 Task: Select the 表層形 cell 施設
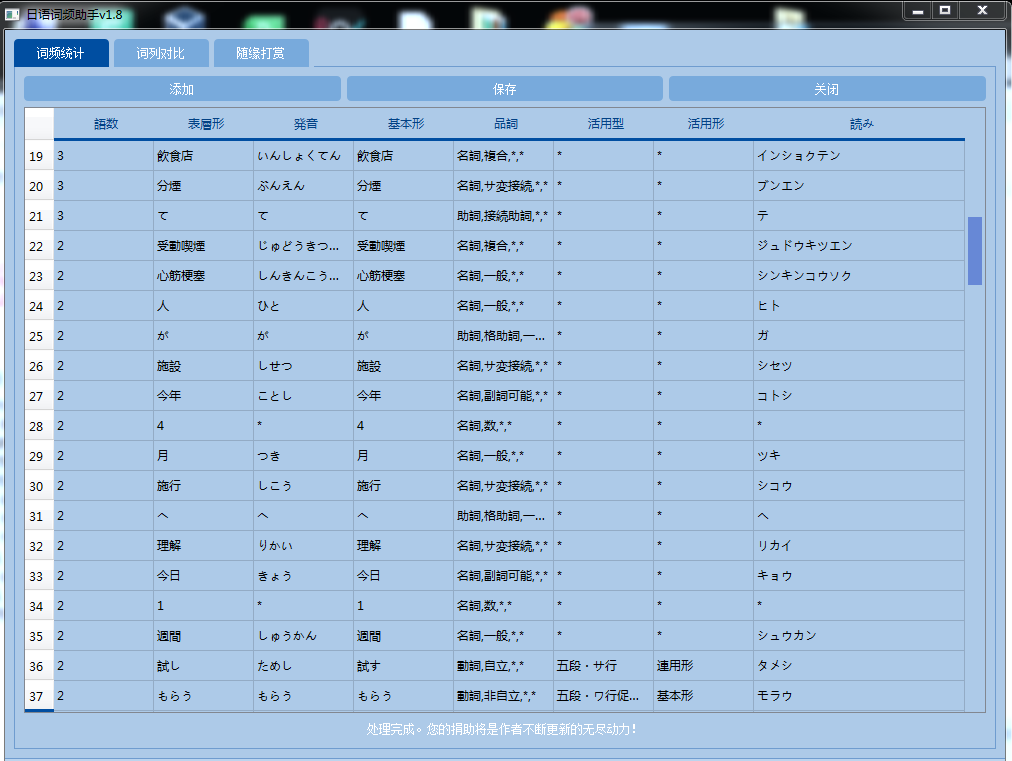203,365
